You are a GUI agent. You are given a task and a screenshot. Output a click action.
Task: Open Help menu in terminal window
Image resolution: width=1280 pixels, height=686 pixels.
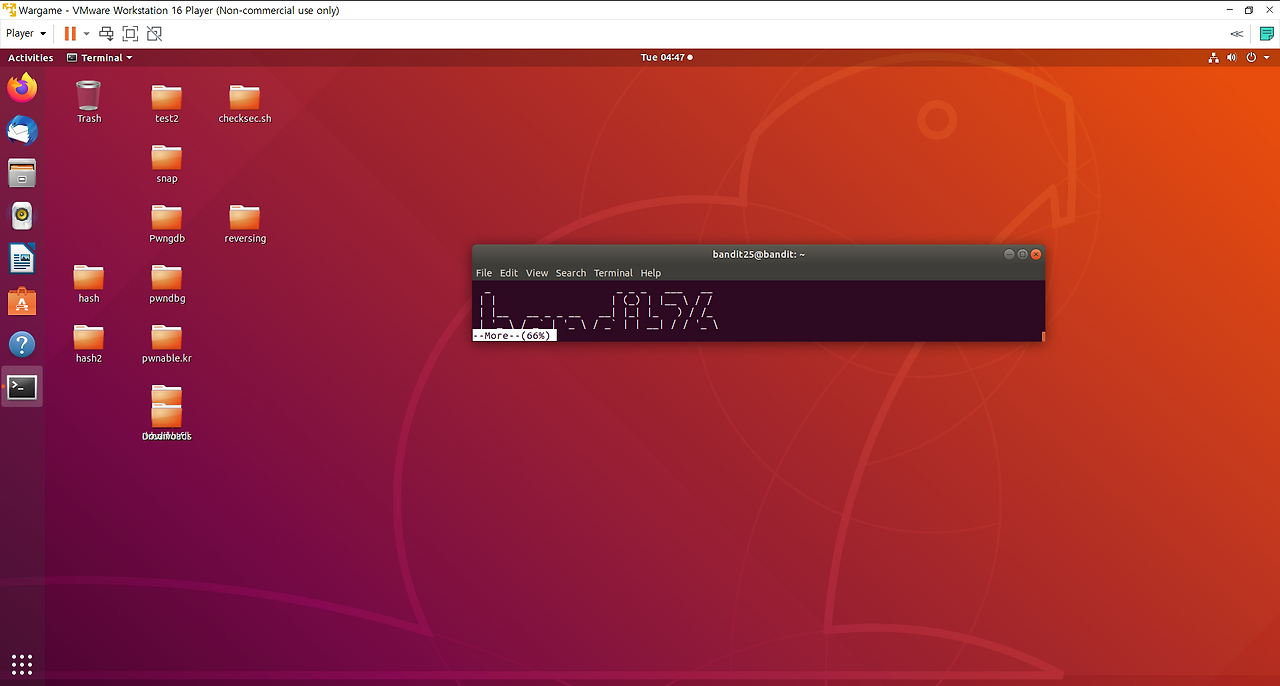coord(651,273)
